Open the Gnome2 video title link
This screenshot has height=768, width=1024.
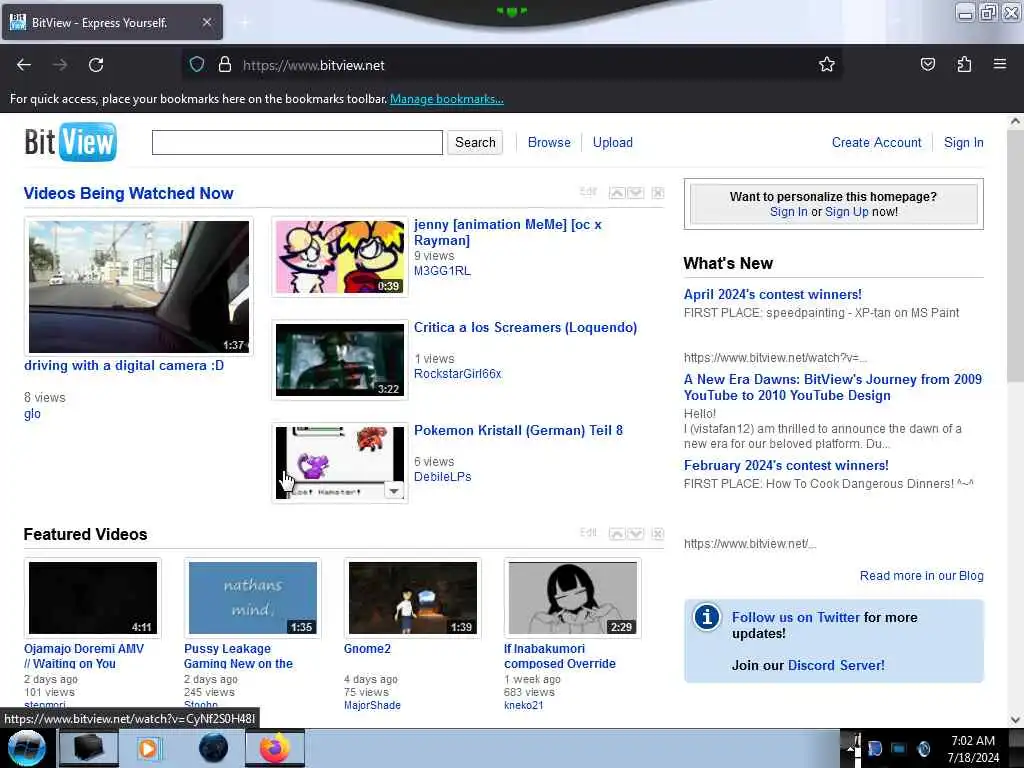click(367, 648)
